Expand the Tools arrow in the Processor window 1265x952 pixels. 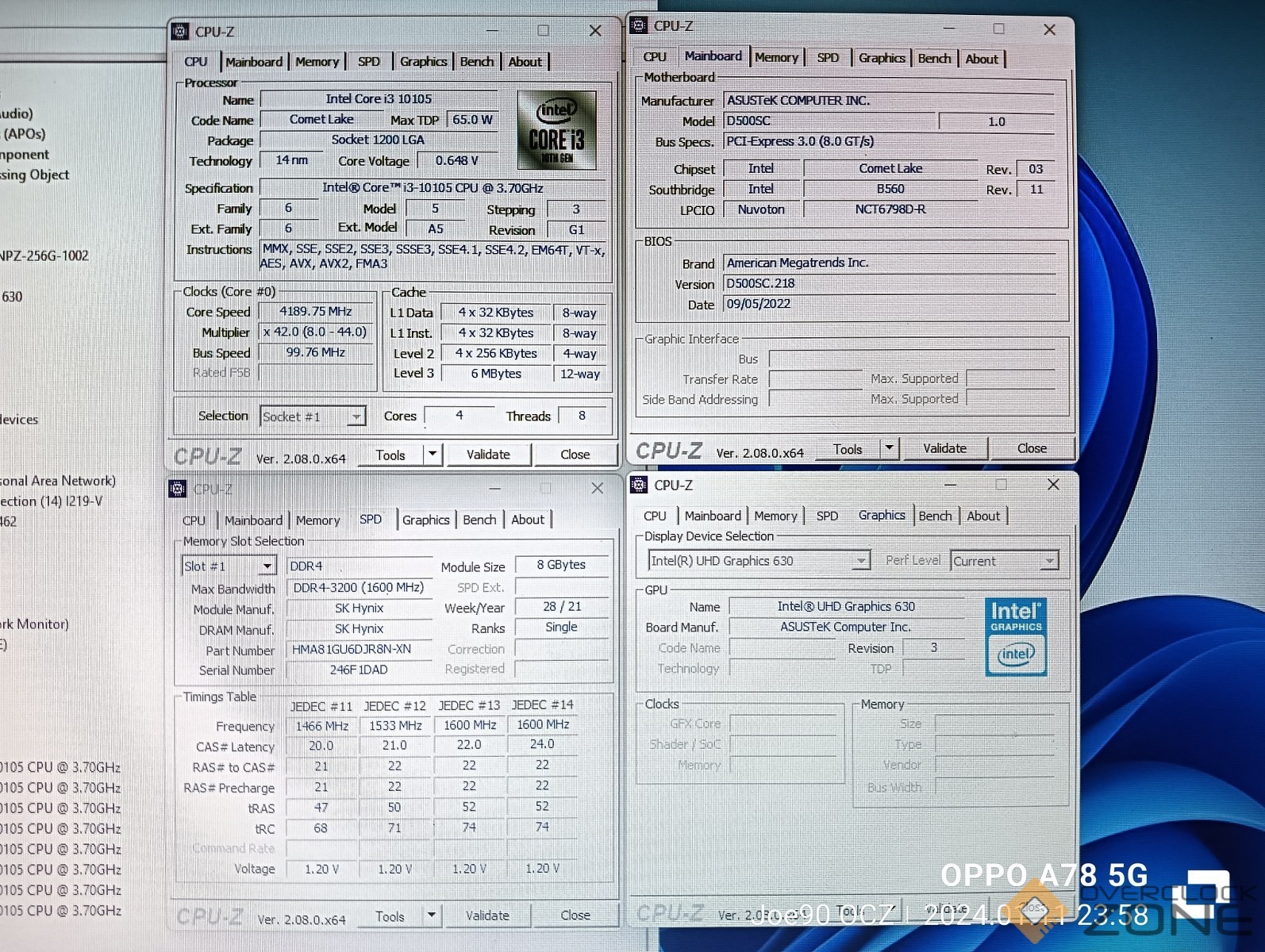pos(433,455)
